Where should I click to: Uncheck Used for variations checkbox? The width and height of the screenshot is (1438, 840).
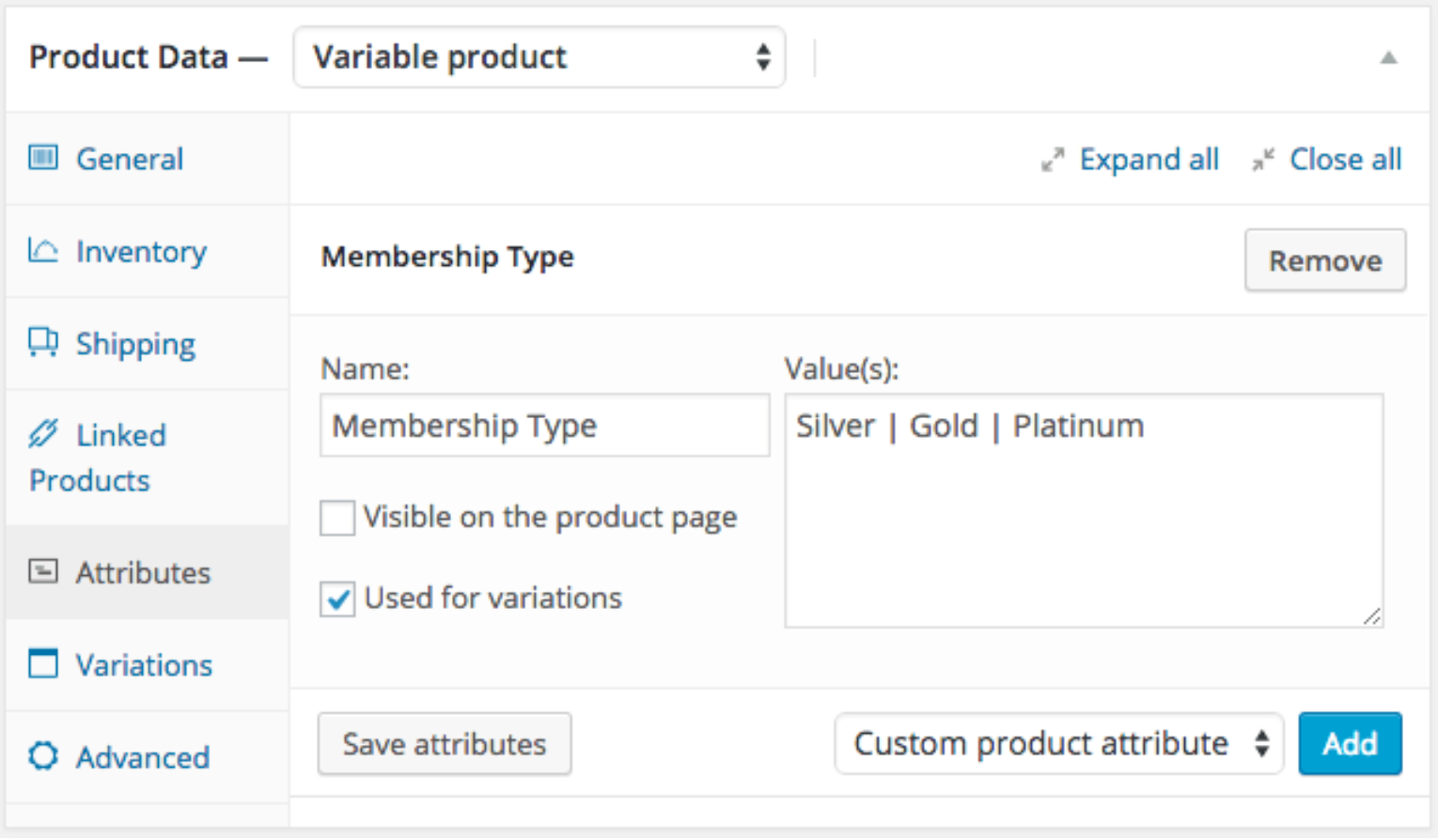tap(337, 599)
